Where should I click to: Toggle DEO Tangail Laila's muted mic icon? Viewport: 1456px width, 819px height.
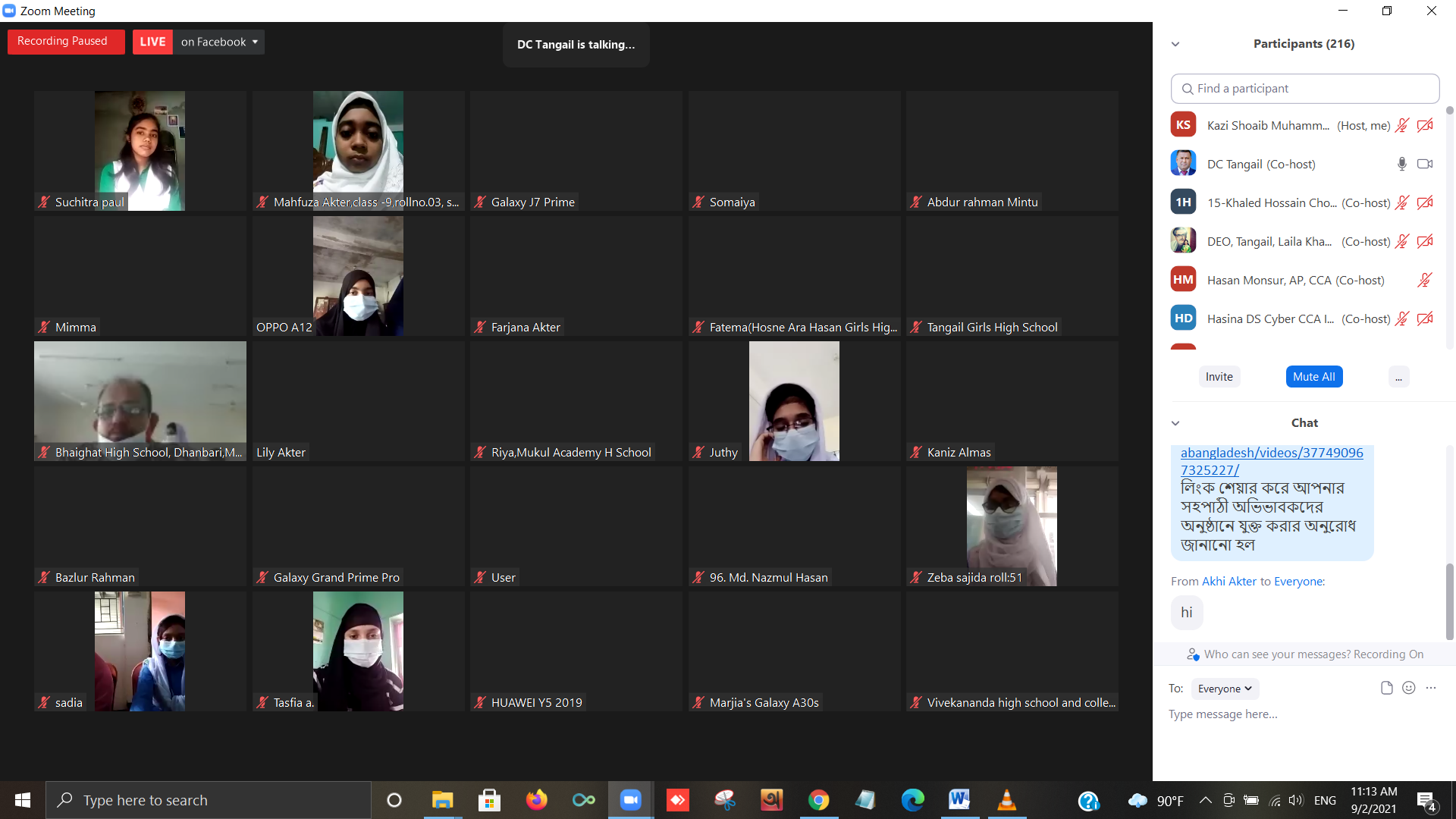tap(1402, 241)
